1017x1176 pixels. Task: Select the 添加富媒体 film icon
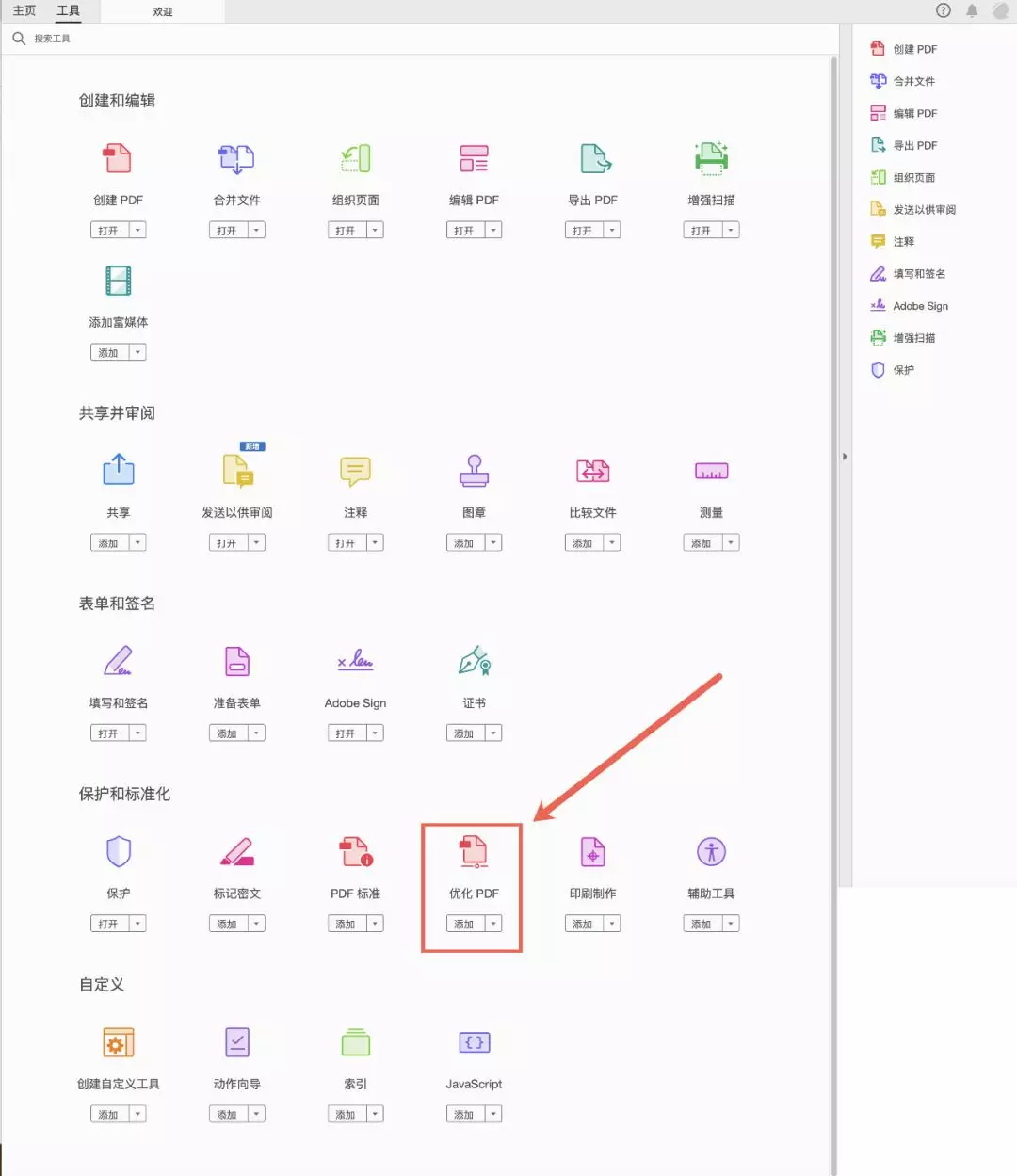click(x=119, y=281)
